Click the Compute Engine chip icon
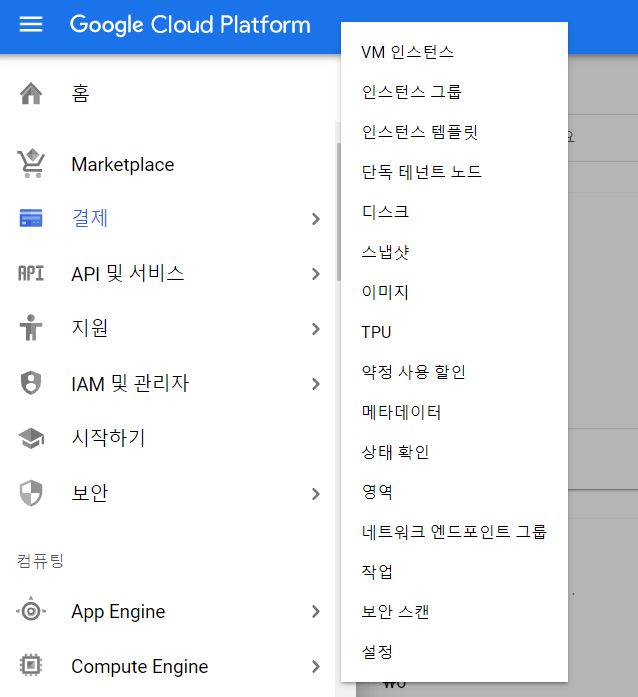The height and width of the screenshot is (697, 638). click(31, 665)
